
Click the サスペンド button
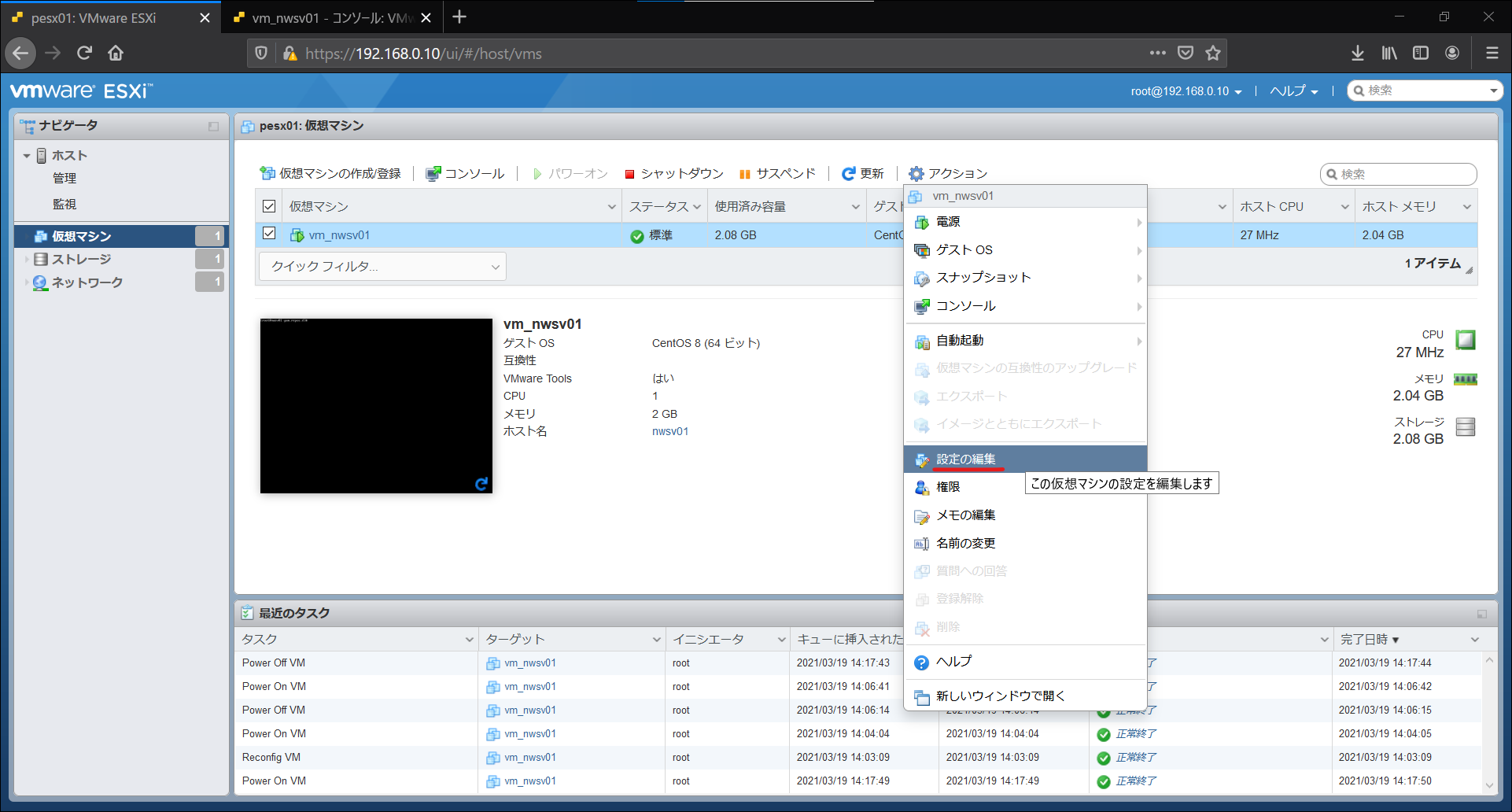(777, 174)
